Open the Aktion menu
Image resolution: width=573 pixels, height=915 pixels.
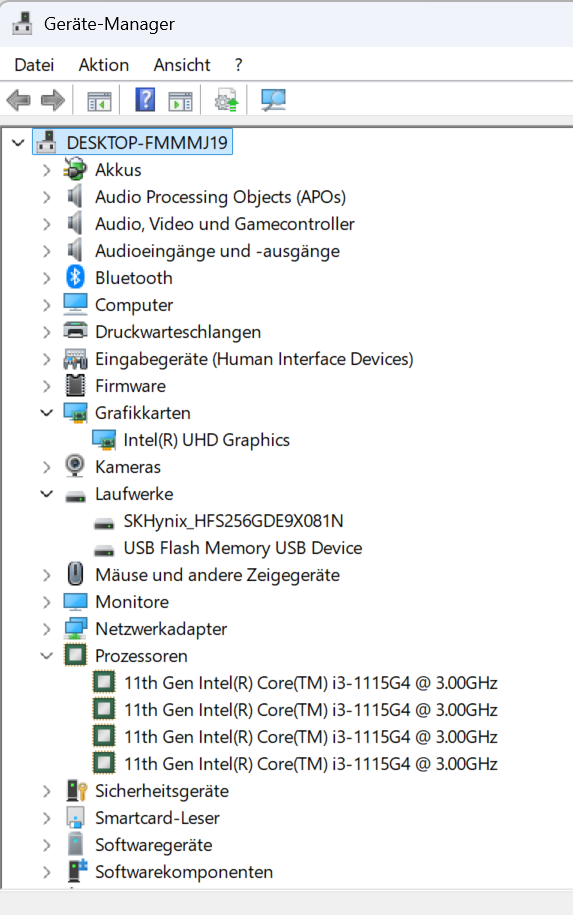[x=104, y=65]
